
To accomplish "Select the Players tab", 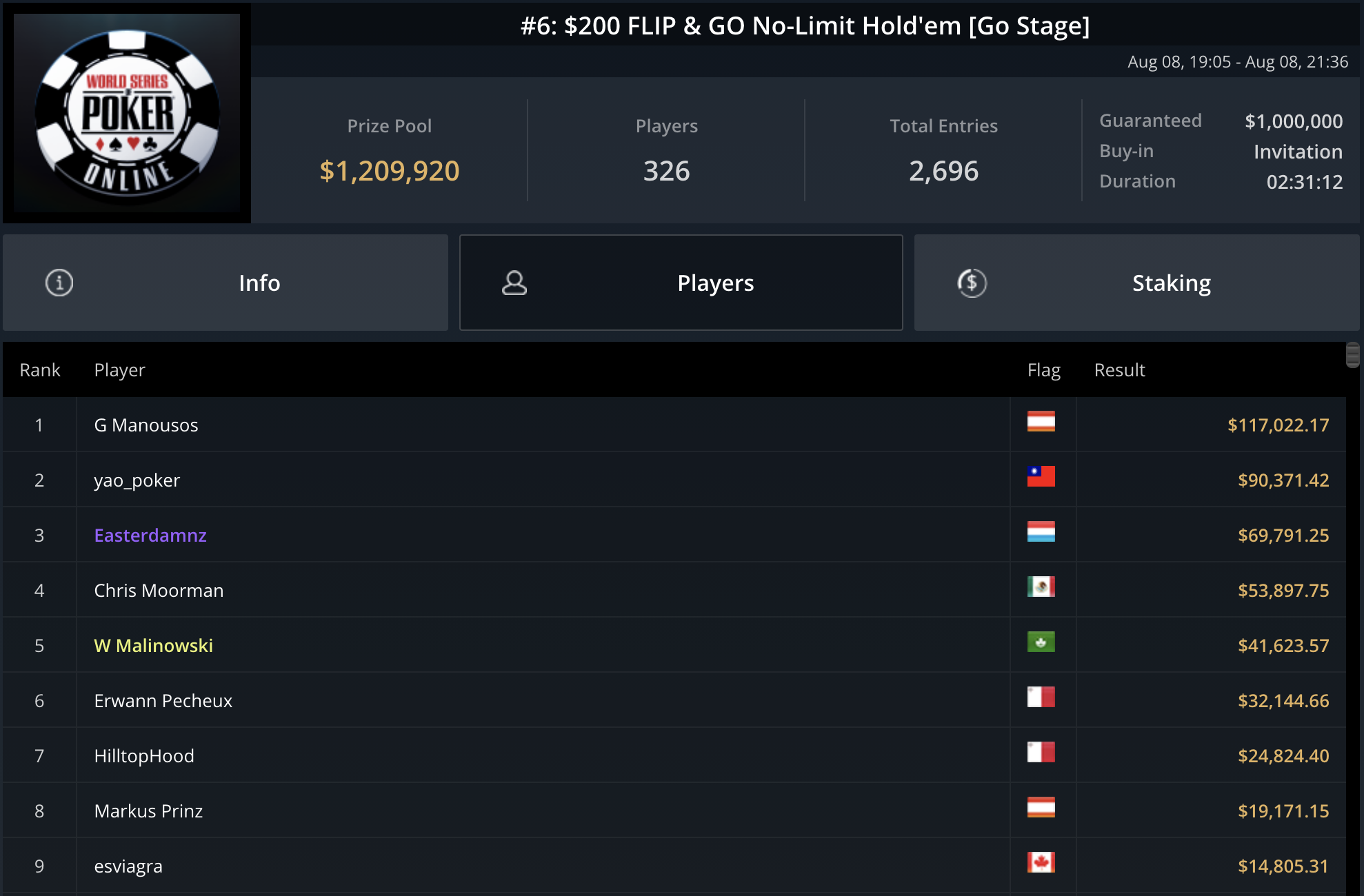I will pos(681,283).
